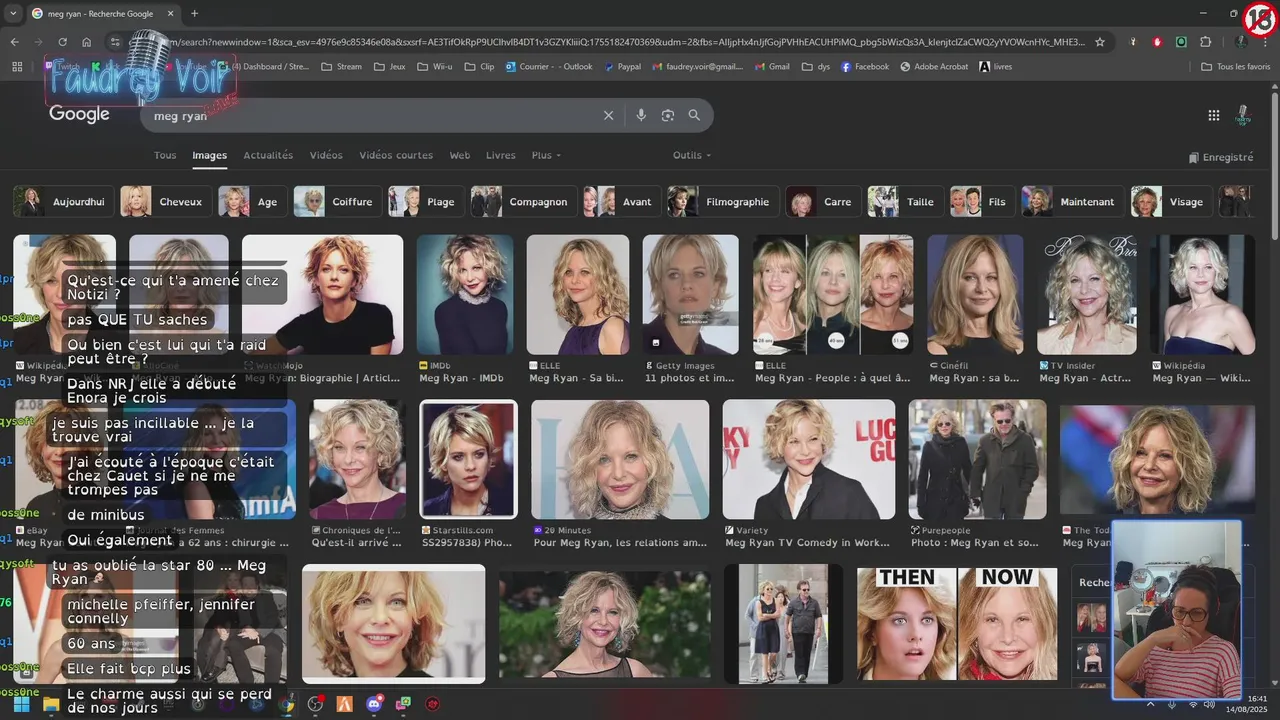Viewport: 1280px width, 720px height.
Task: Go back with the browser back arrow
Action: pos(14,42)
